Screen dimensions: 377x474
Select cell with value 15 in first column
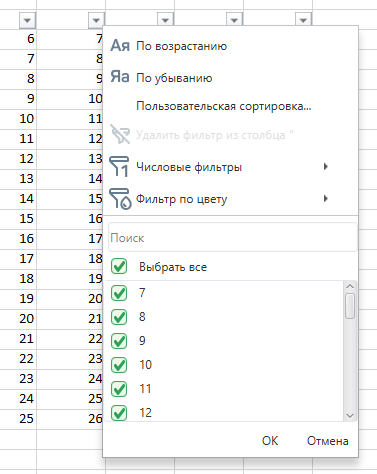pyautogui.click(x=18, y=219)
